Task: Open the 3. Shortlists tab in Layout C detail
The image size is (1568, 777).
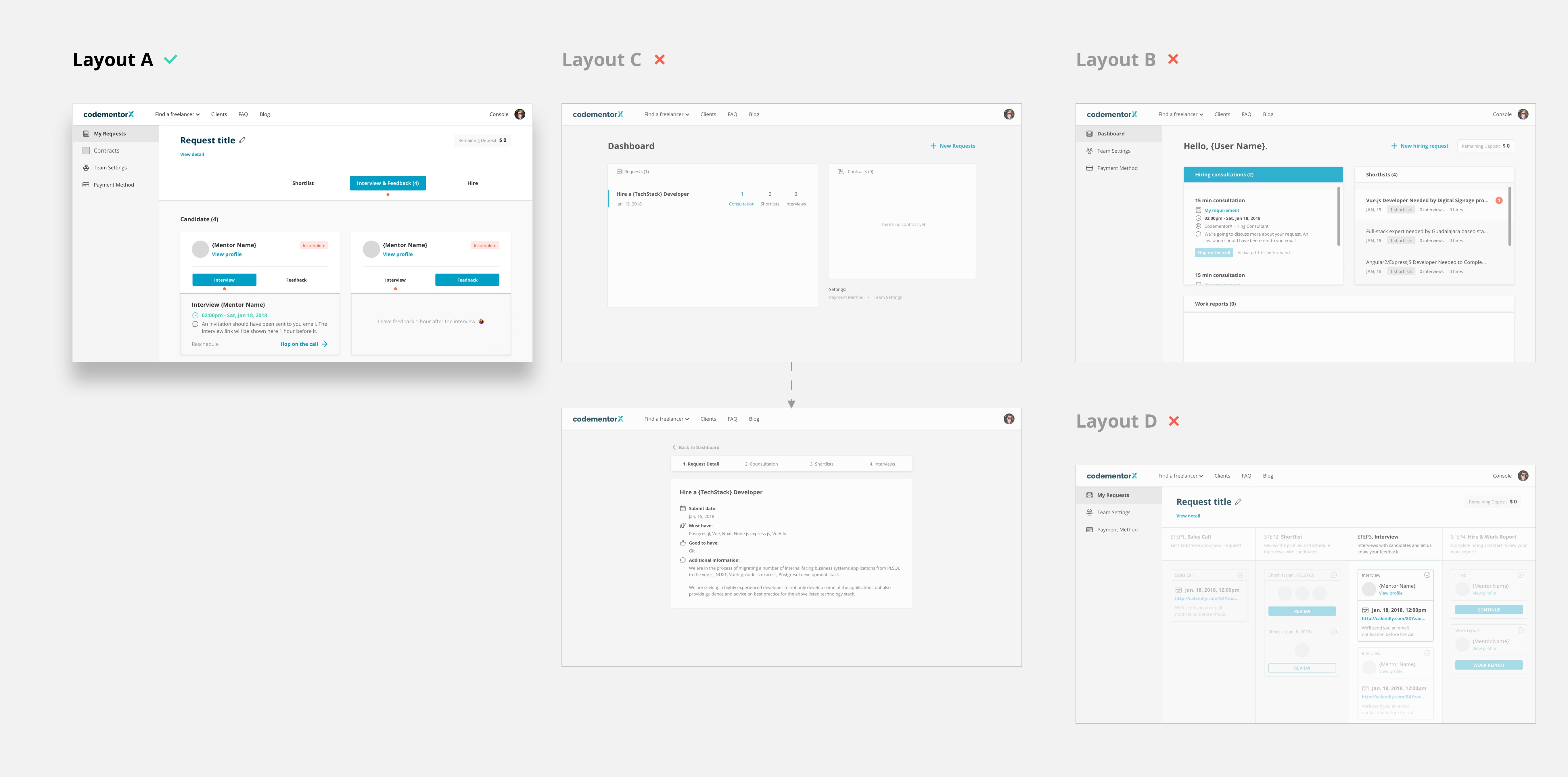Action: pos(822,464)
